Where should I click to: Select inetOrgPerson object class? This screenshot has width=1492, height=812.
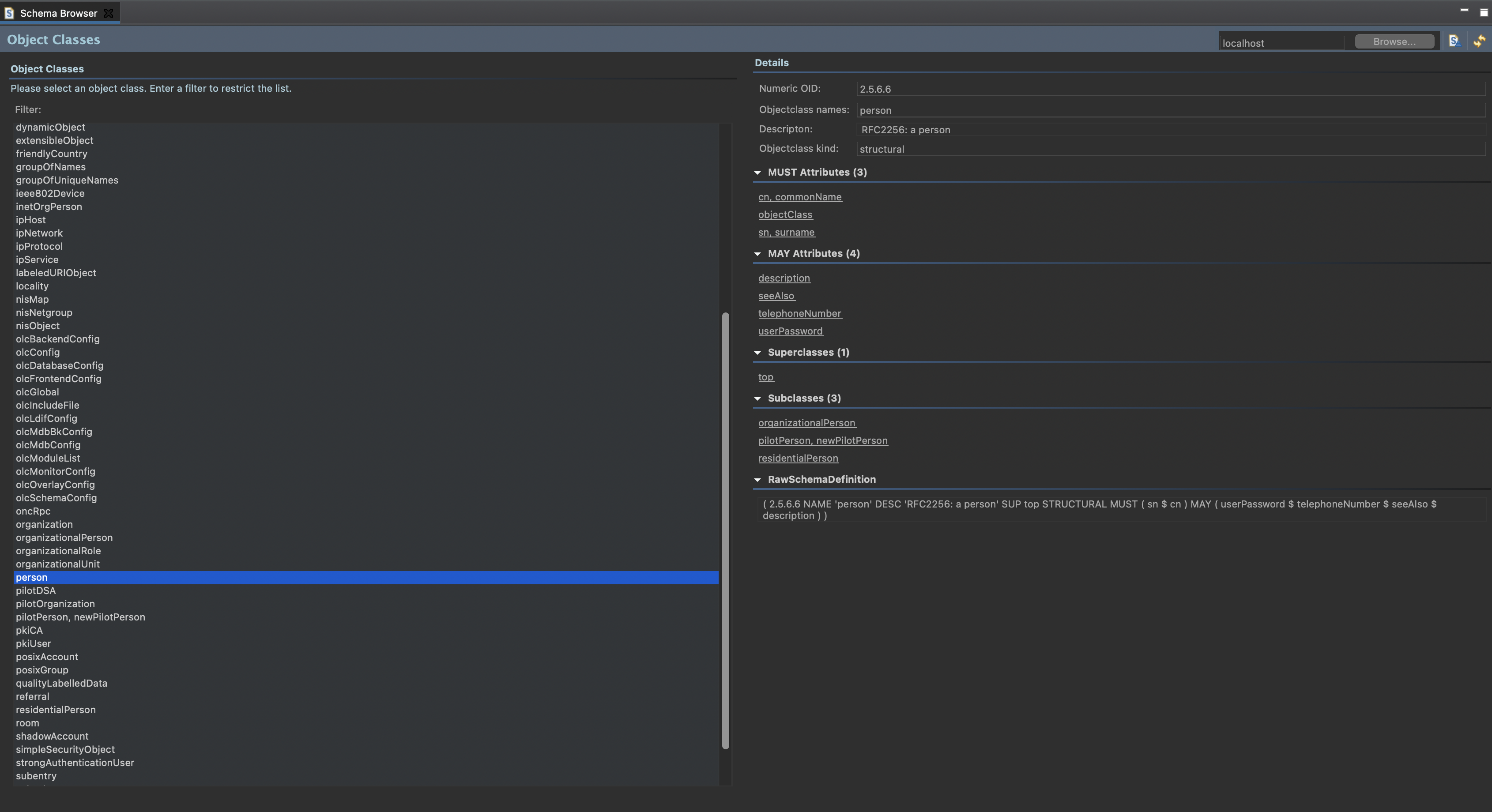(366, 207)
